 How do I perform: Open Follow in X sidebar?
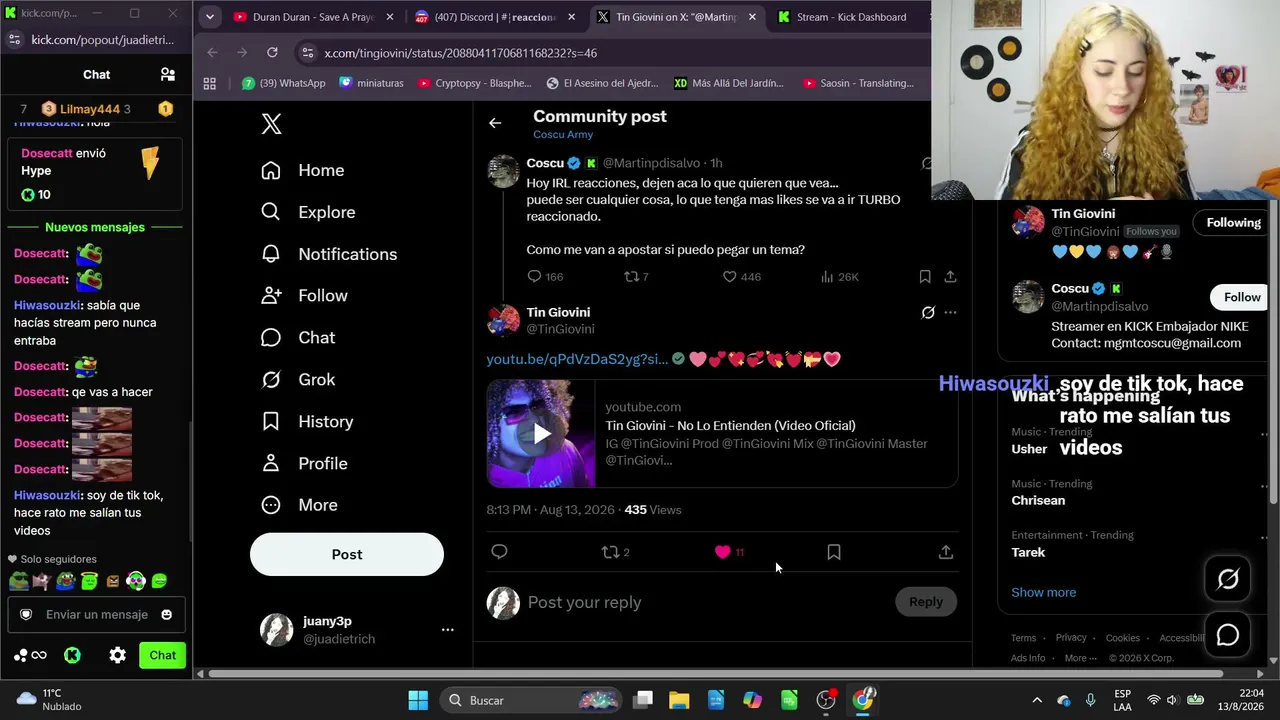pyautogui.click(x=304, y=296)
